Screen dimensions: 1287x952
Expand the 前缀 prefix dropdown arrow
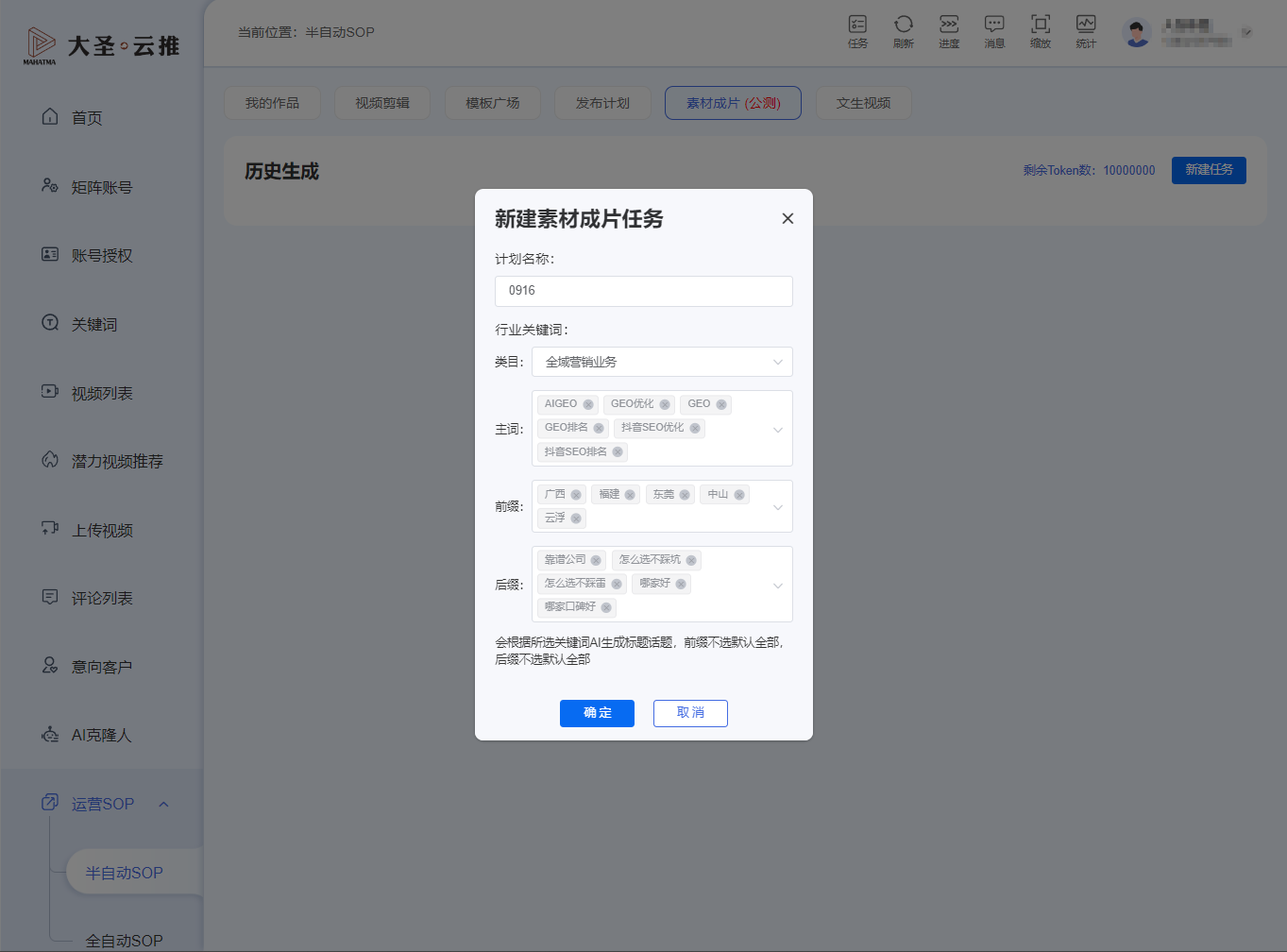point(778,507)
